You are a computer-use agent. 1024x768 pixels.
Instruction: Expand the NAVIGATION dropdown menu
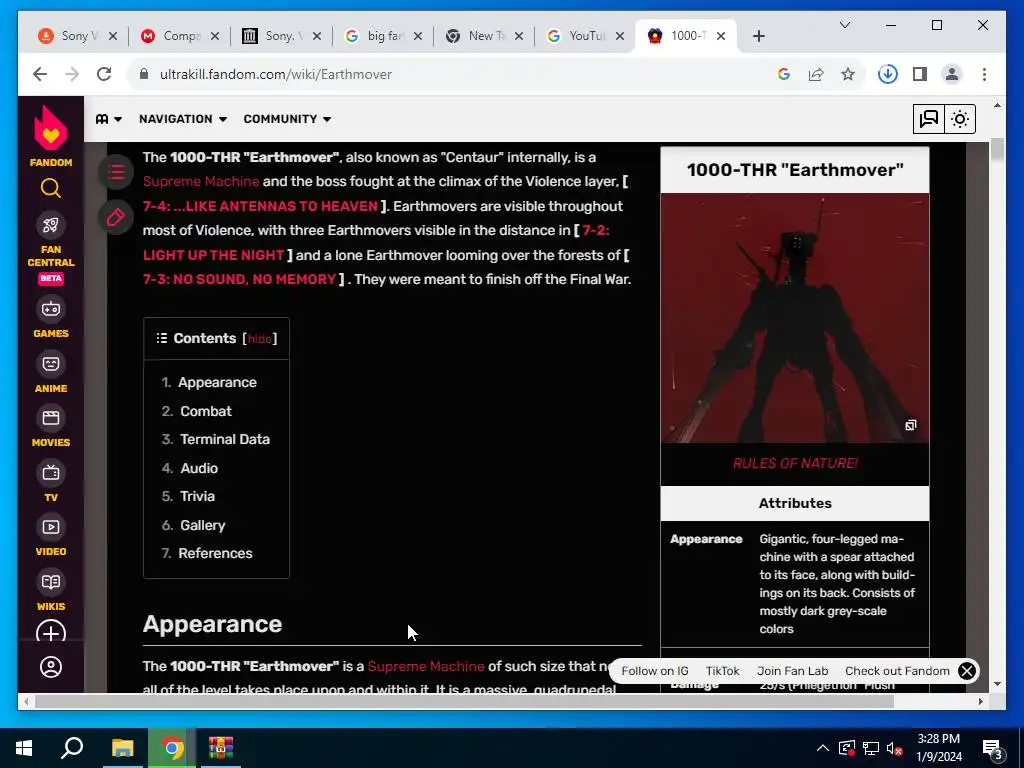pos(183,119)
